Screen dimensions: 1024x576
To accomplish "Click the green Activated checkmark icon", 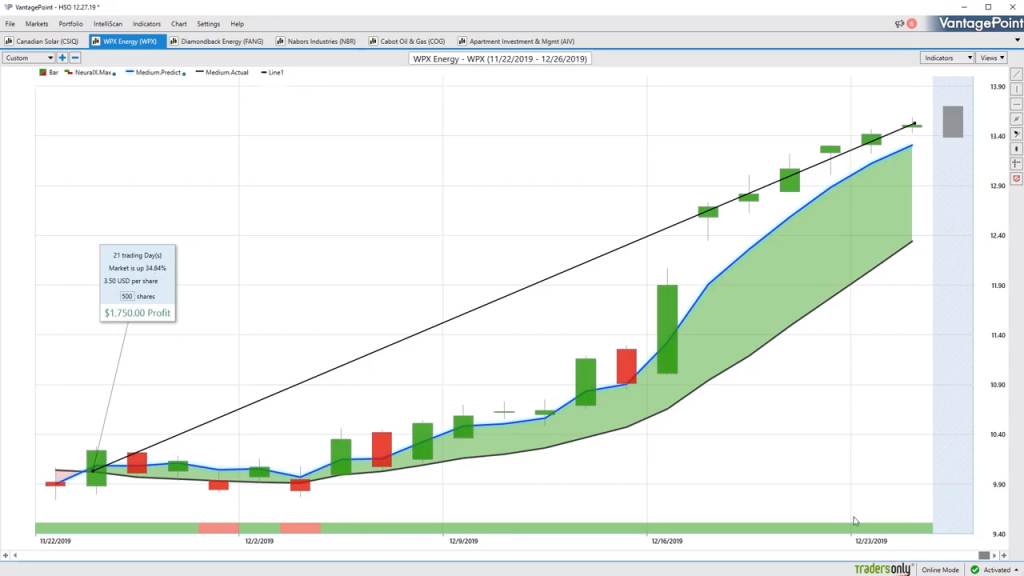I will coord(975,570).
